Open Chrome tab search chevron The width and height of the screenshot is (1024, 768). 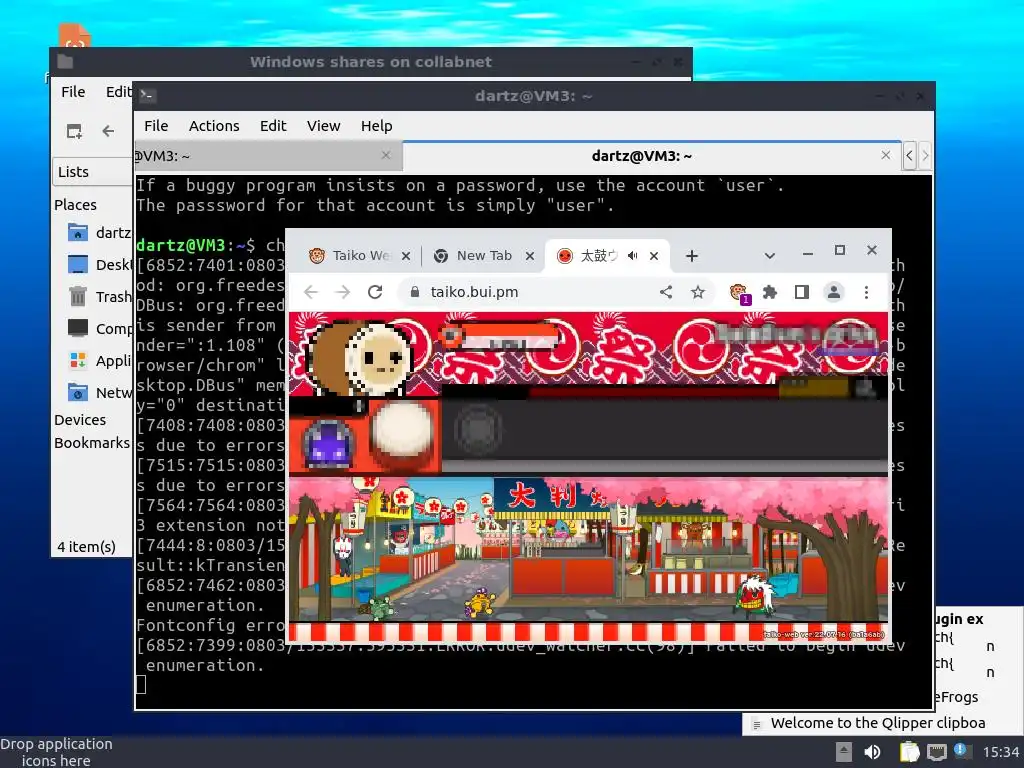[x=769, y=255]
